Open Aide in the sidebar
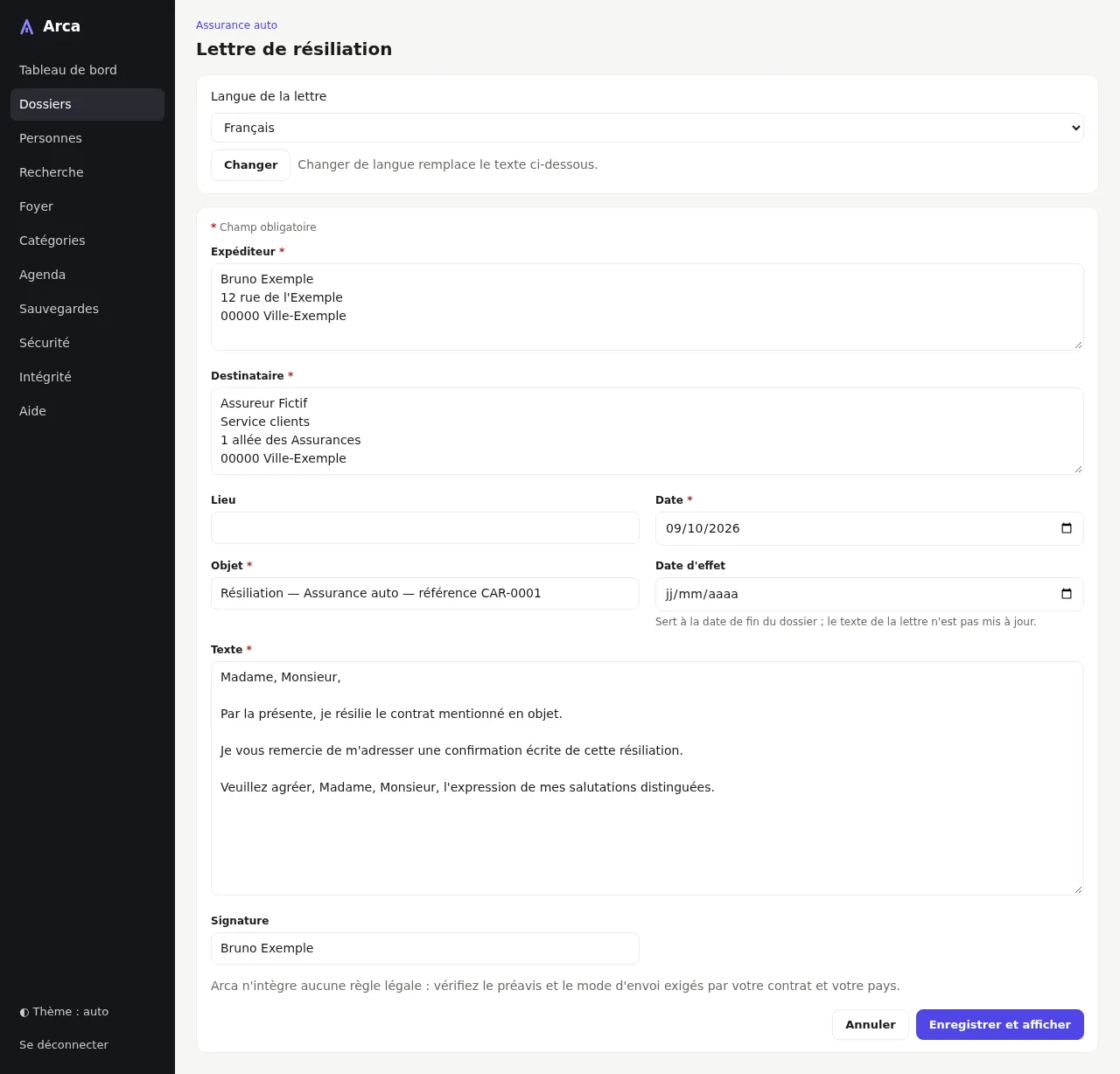Viewport: 1120px width, 1074px height. (x=87, y=411)
